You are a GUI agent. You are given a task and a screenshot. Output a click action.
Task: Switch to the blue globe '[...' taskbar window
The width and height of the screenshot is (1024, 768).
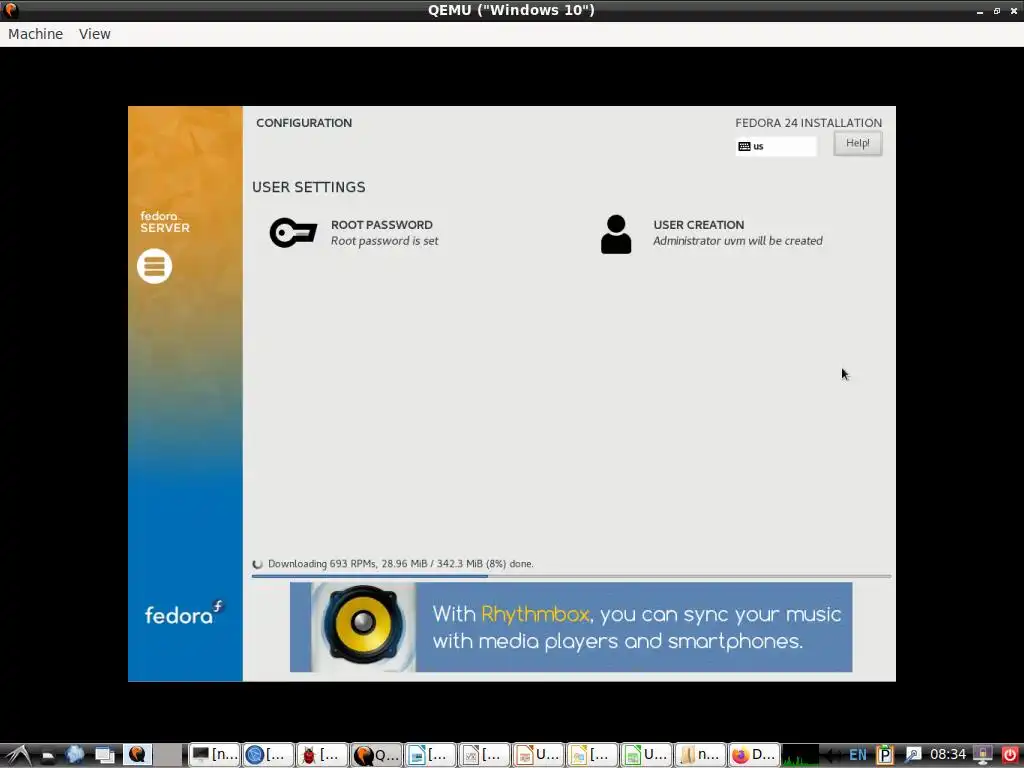tap(268, 755)
